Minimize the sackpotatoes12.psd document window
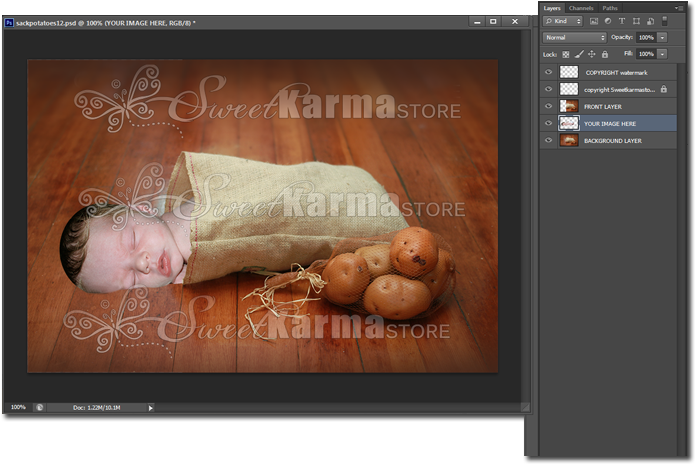This screenshot has width=695, height=464. [477, 21]
